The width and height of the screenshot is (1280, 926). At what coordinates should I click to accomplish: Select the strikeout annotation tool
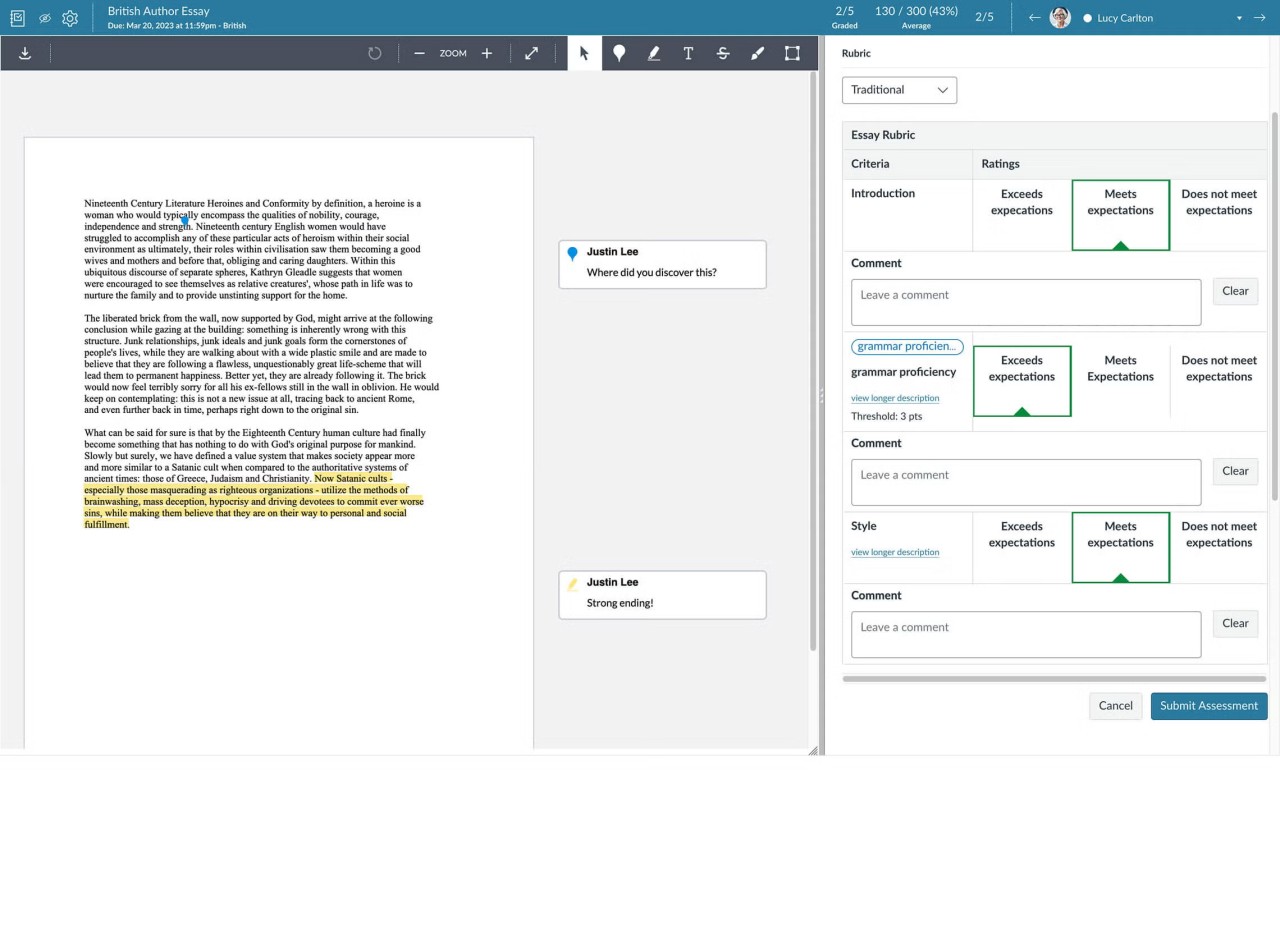point(723,53)
